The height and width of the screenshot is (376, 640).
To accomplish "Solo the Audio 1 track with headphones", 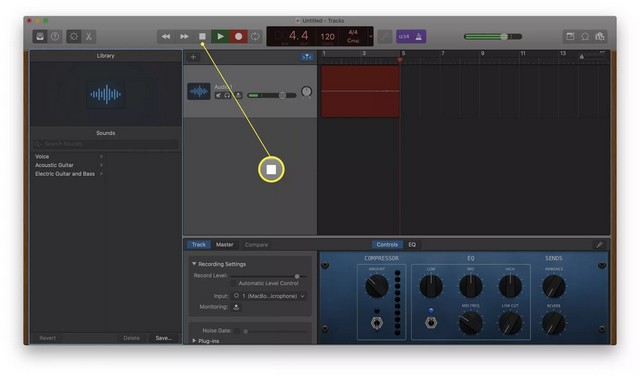I will 227,96.
